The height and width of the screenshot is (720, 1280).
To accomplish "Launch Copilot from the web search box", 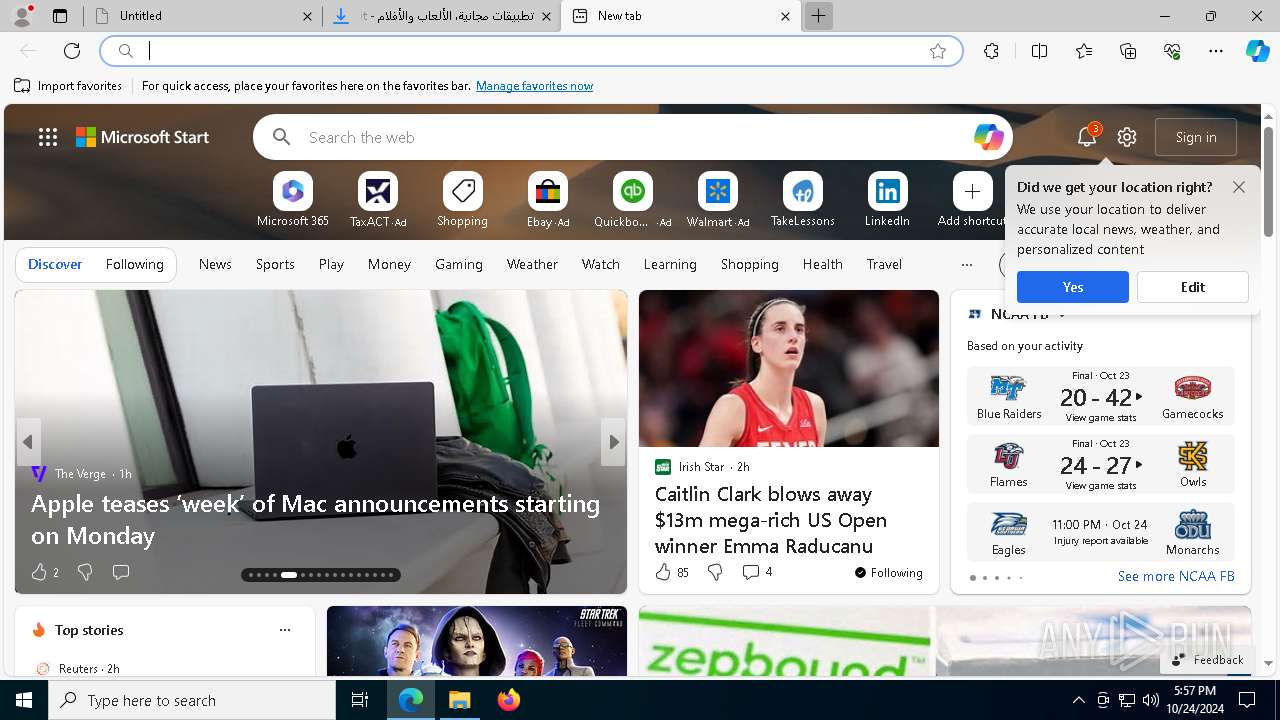I will point(988,137).
